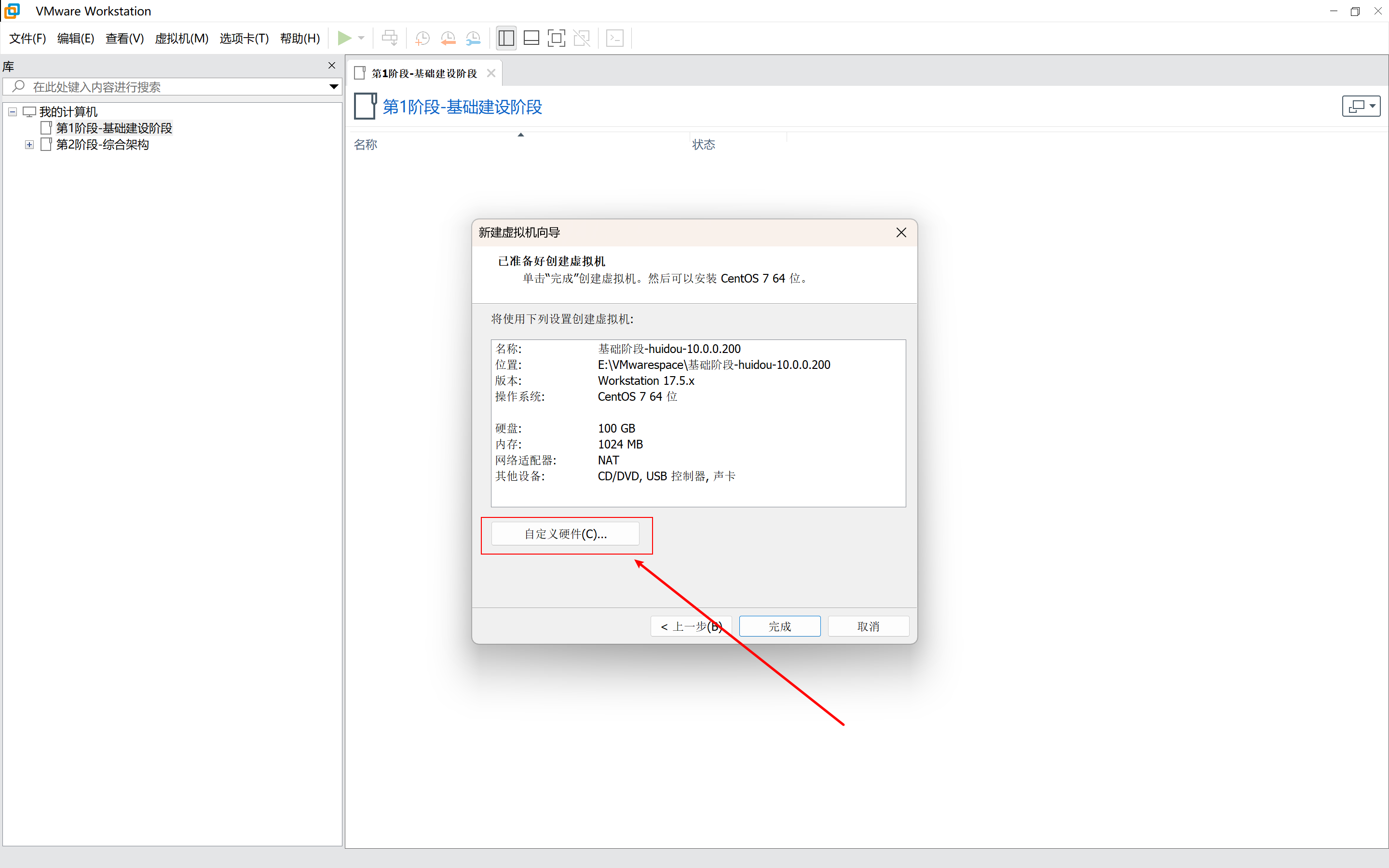Toggle the library sidebar view icon
Screen dimensions: 1389x868
click(506, 39)
